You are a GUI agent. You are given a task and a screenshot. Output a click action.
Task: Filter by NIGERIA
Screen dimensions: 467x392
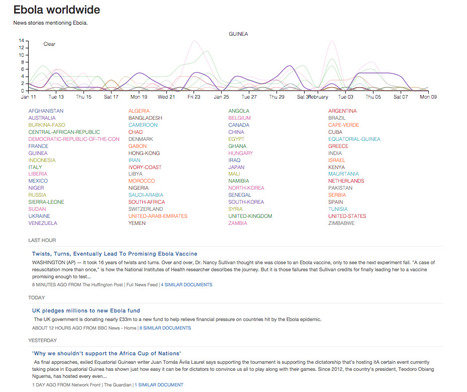click(138, 188)
